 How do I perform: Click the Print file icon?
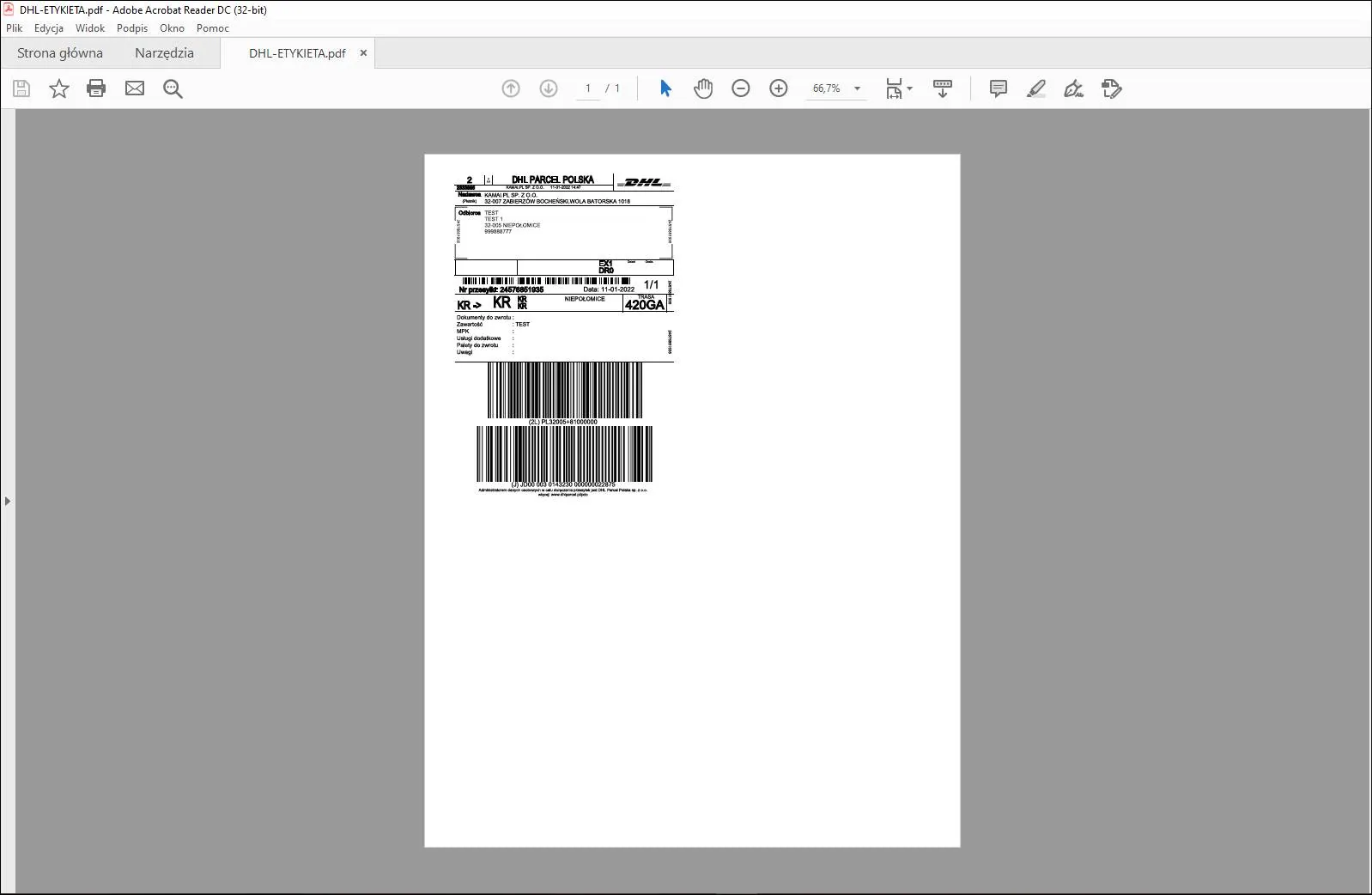96,88
